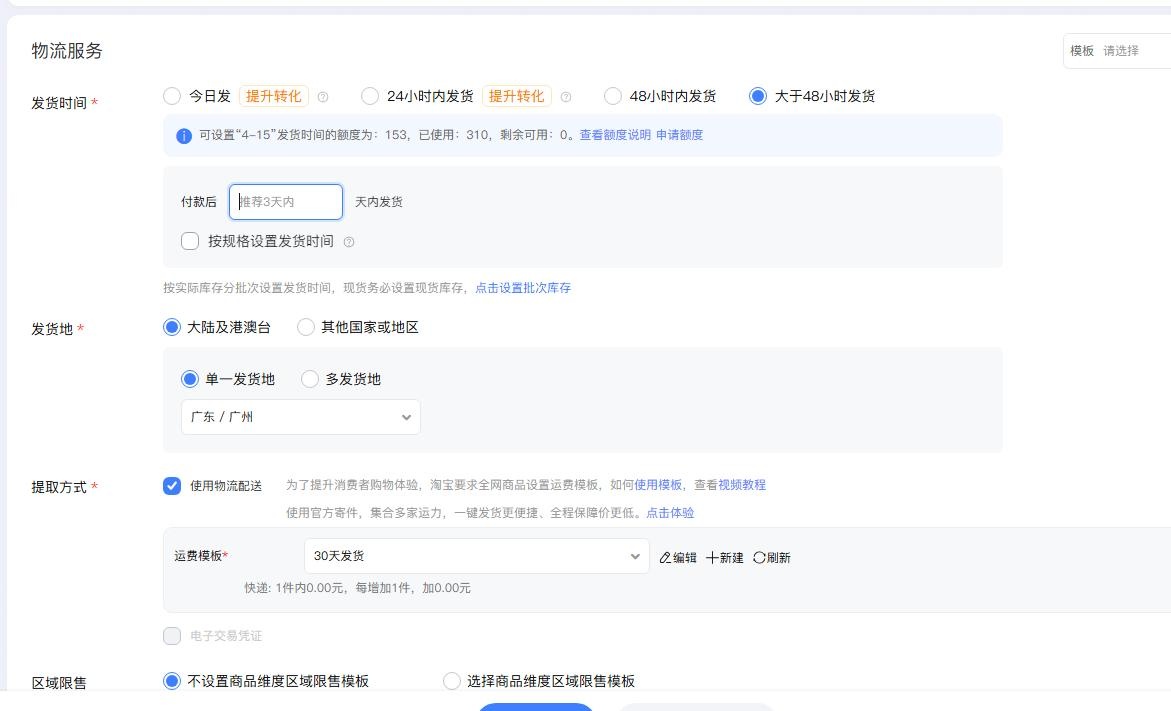Click the 点击设置批次库存 link
1171x711 pixels.
(x=523, y=288)
